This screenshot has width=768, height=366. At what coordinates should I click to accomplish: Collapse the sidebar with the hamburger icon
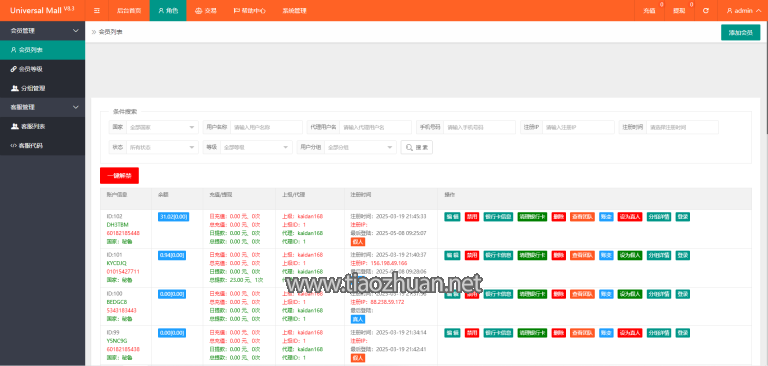pos(97,10)
